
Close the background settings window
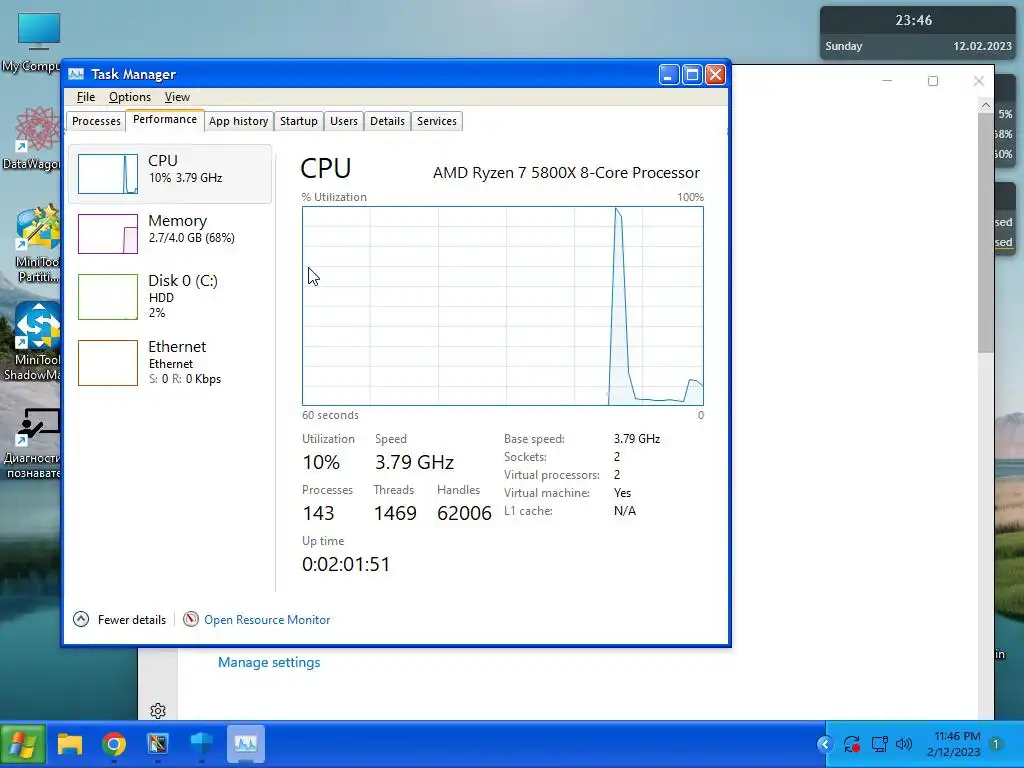tap(978, 80)
